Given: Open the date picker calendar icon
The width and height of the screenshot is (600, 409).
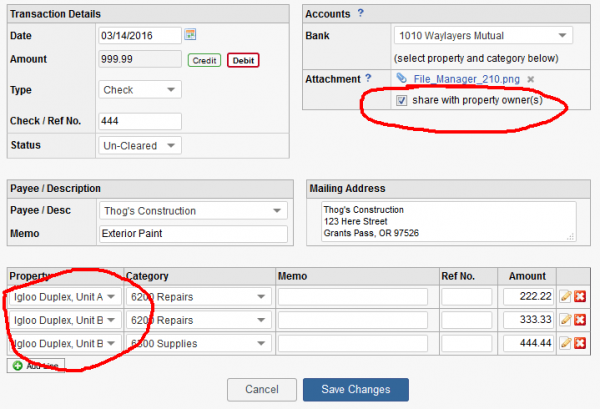Looking at the screenshot, I should [190, 35].
